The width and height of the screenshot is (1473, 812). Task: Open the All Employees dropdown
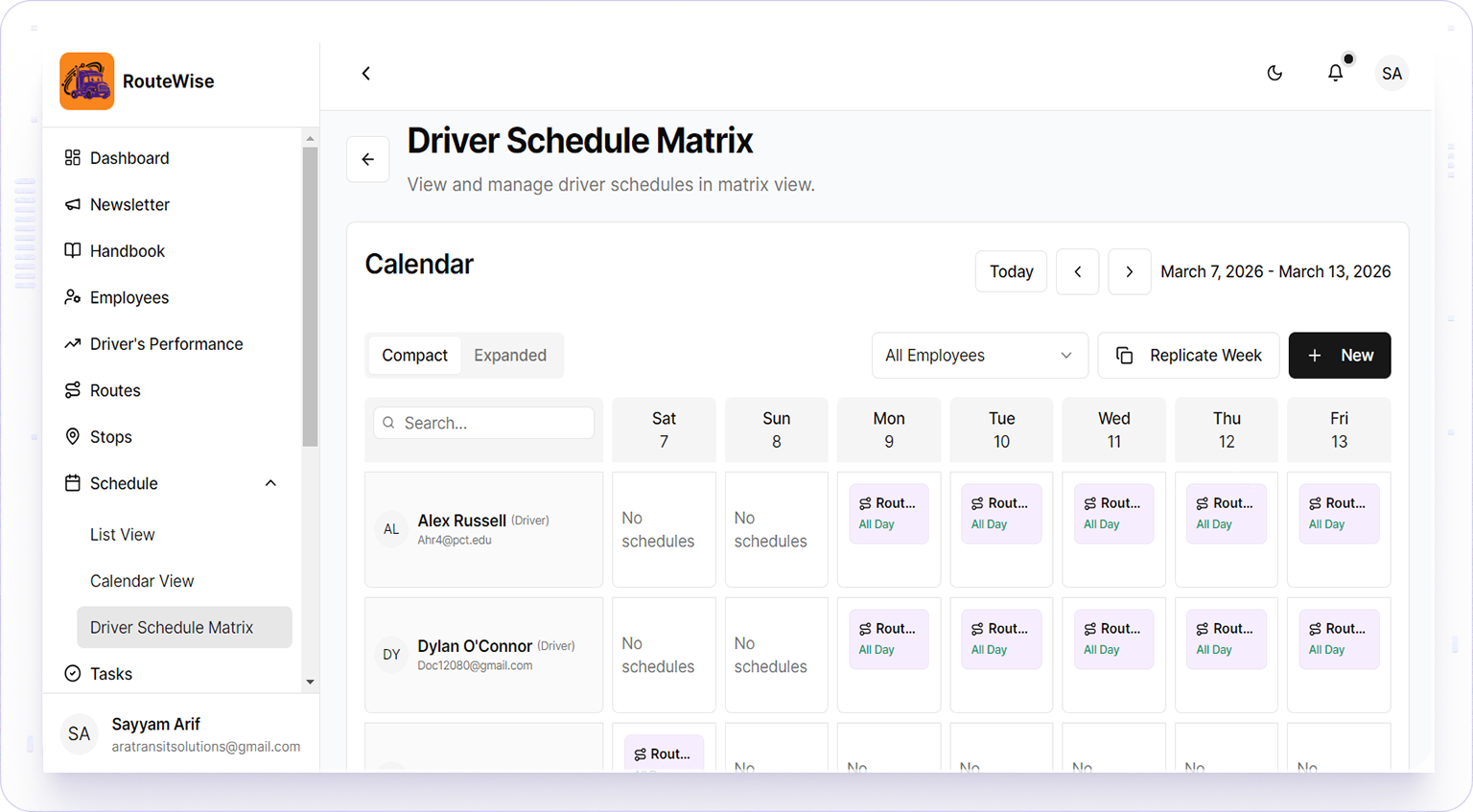pos(979,356)
